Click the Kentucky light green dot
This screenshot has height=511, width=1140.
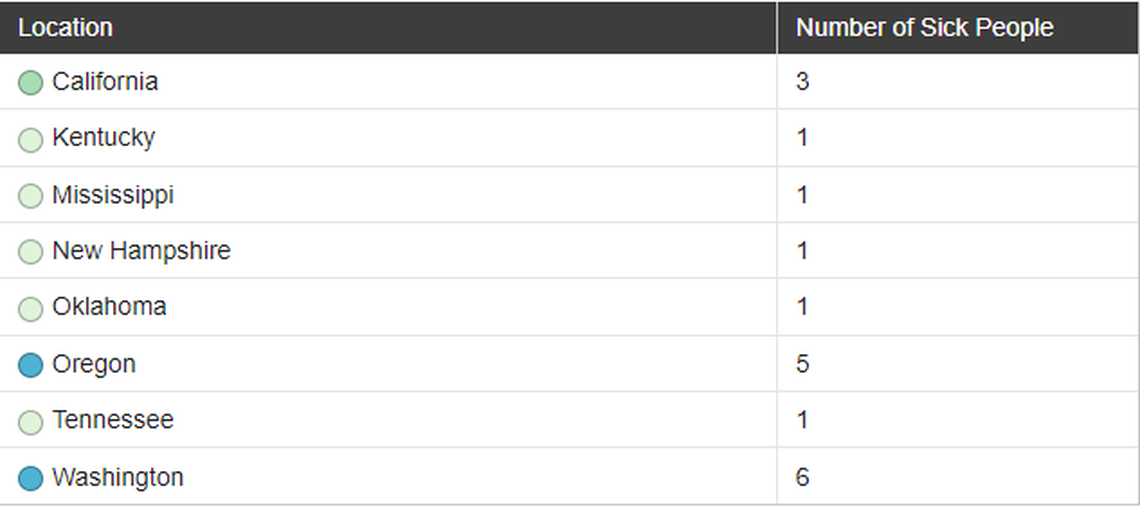[x=31, y=139]
